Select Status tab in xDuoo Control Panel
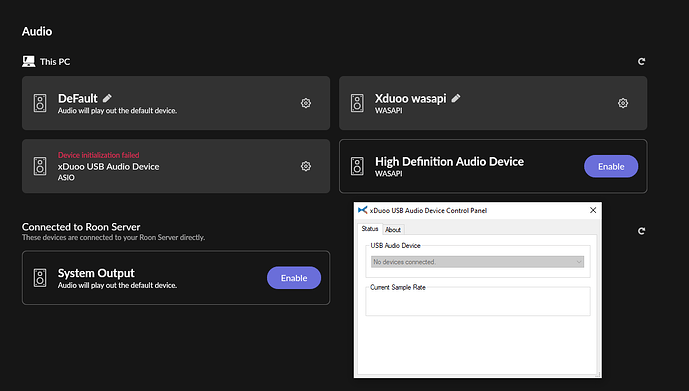This screenshot has height=391, width=689. (370, 229)
